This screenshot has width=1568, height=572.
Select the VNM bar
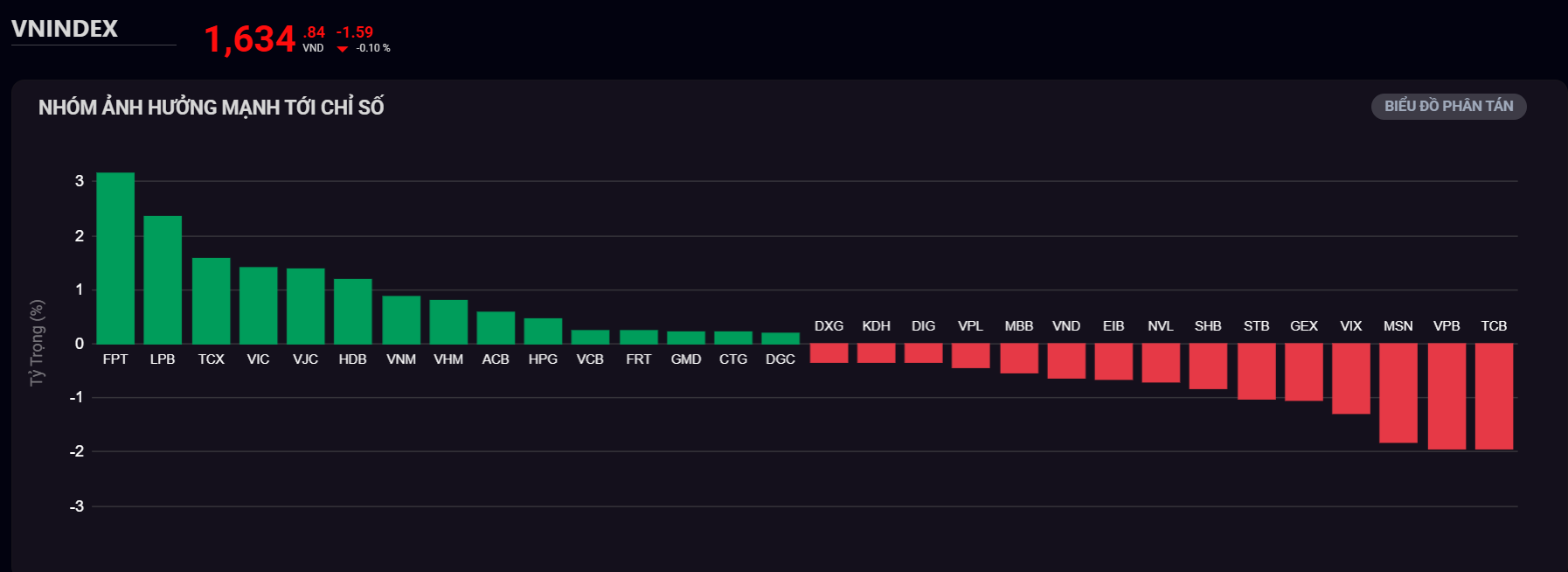[x=401, y=320]
